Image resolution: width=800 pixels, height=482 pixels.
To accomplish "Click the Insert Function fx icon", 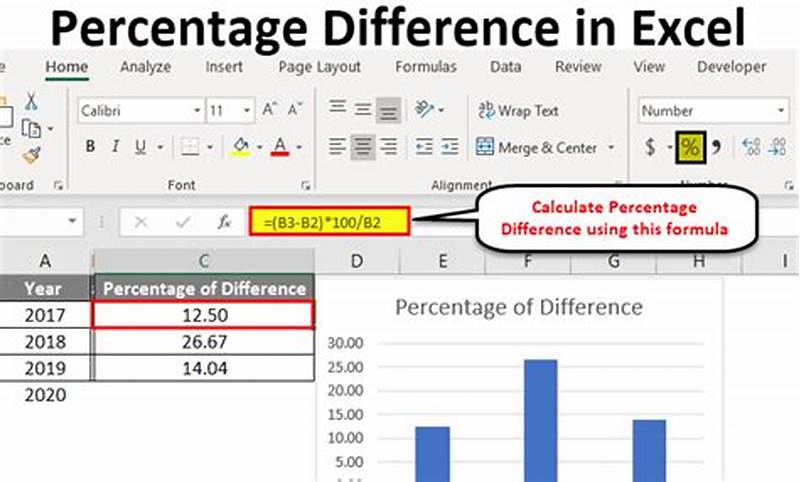I will 224,222.
